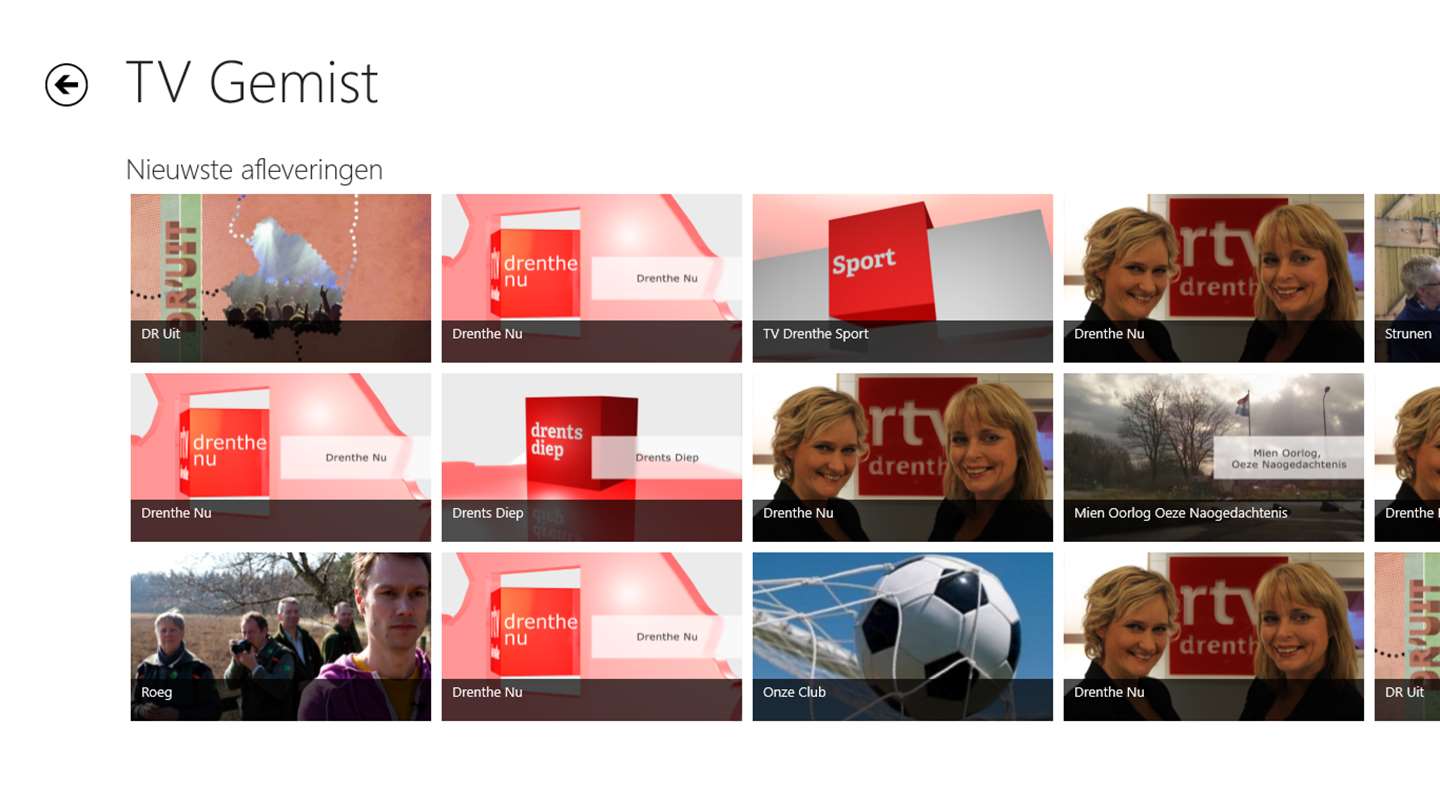Open the cut-off Drenthe tile right of Mien Oorlog

point(1408,457)
